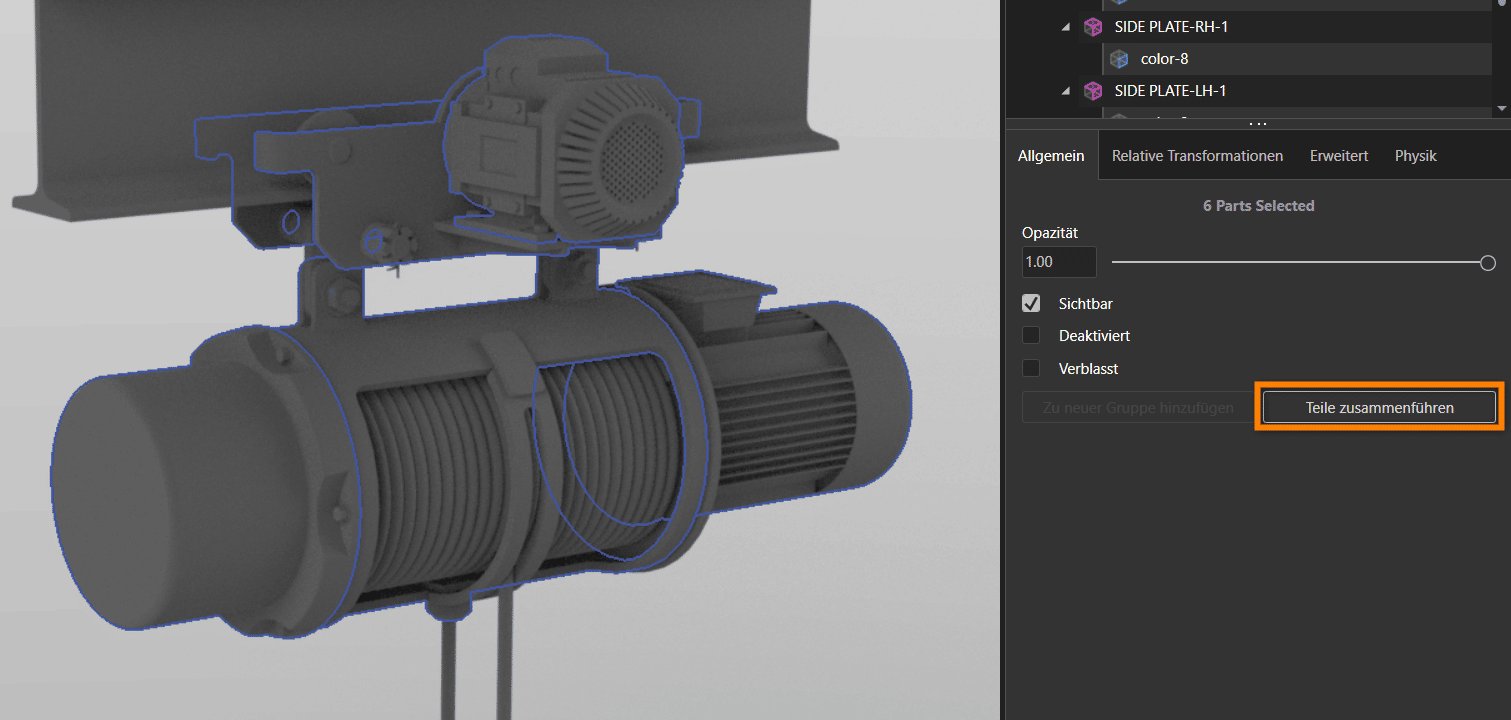
Task: Click the SIDE PLATE-LH-1 pink cube icon
Action: click(1094, 91)
